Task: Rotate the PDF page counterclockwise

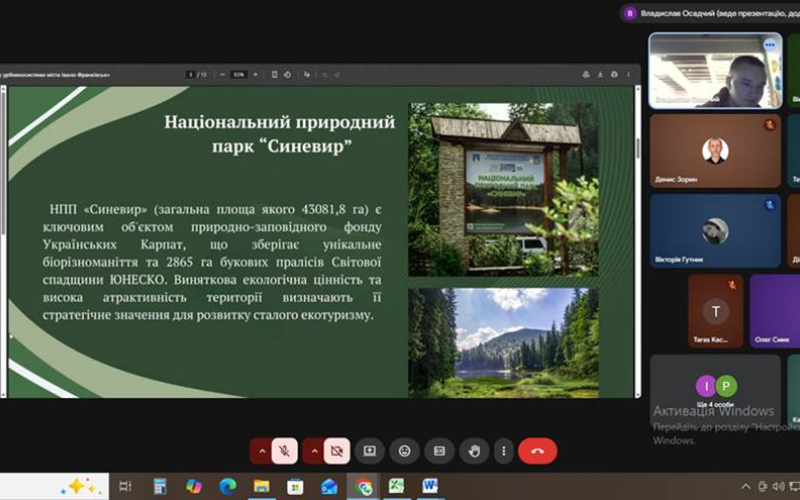Action: (x=287, y=74)
